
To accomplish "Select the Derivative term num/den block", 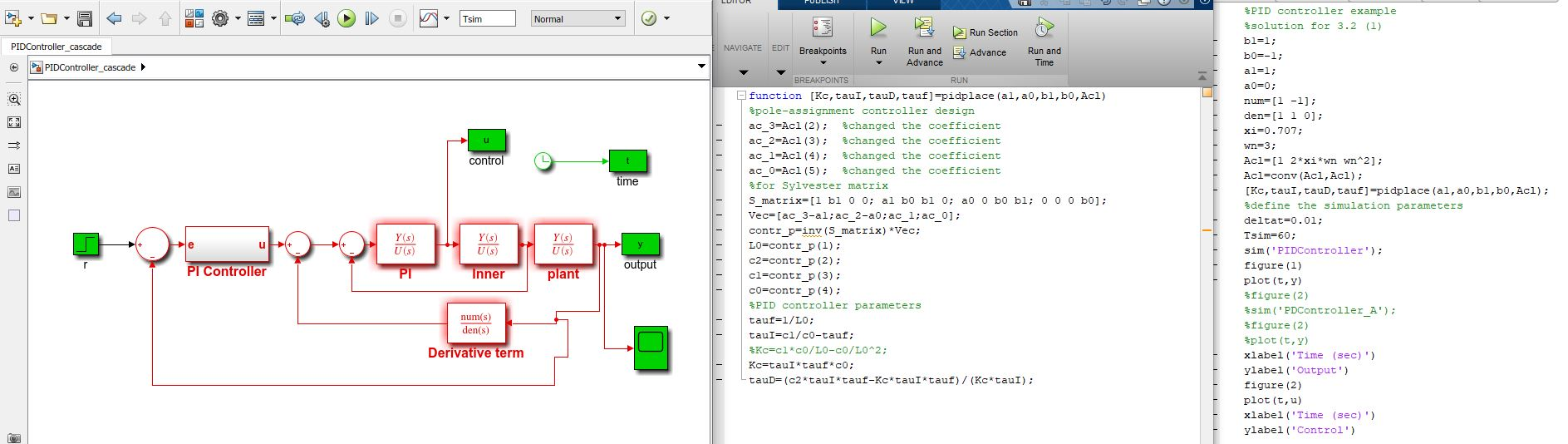I will coord(475,323).
